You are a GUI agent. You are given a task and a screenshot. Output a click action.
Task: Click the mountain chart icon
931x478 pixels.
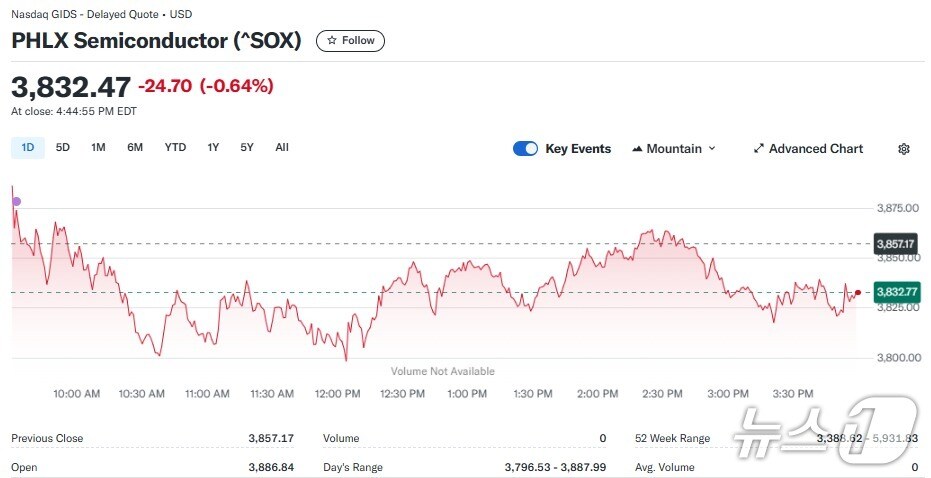tap(637, 149)
